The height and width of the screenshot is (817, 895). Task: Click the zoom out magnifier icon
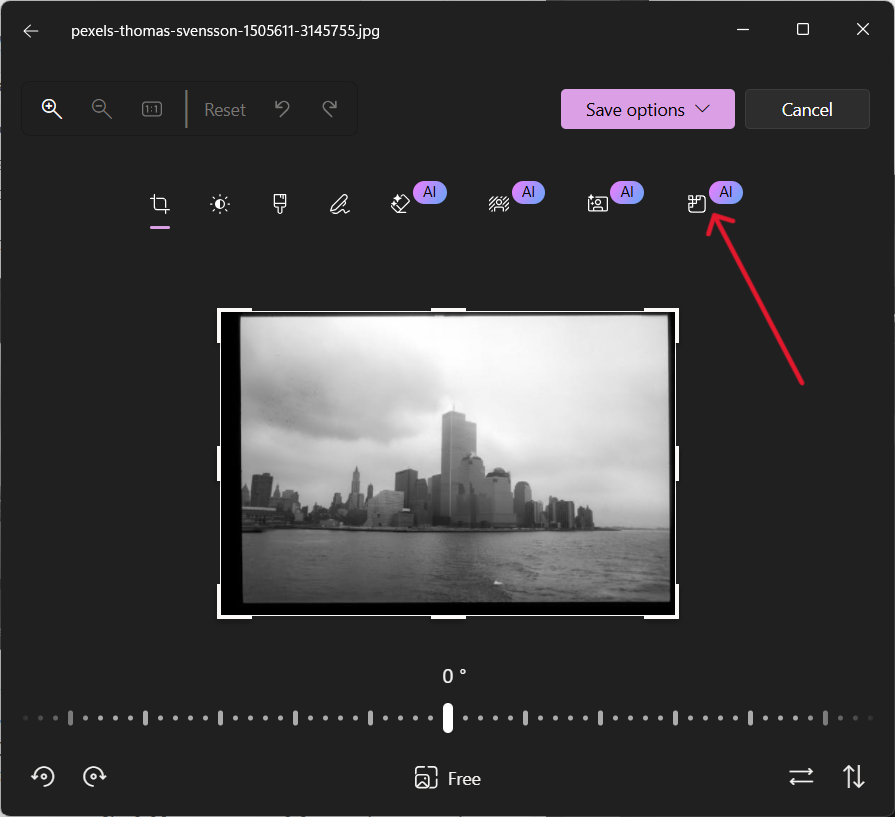point(101,109)
